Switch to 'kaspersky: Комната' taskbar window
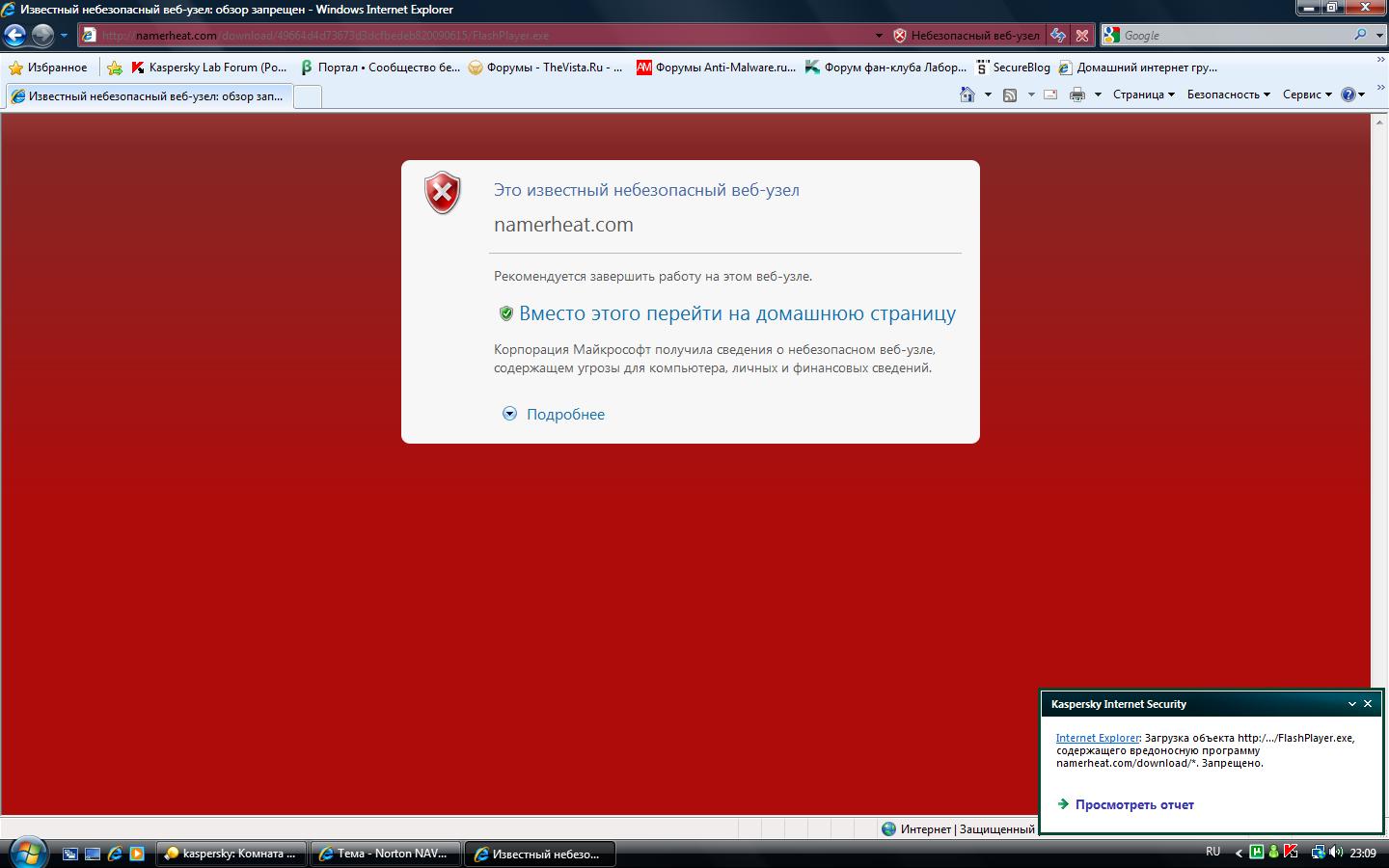1389x868 pixels. tap(231, 854)
